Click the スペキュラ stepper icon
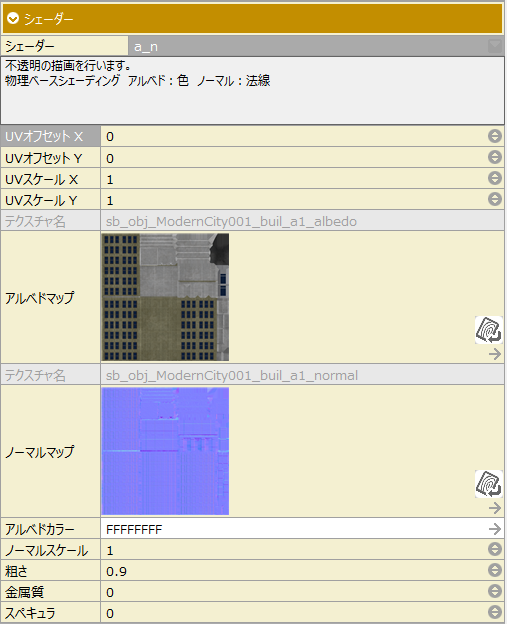 pyautogui.click(x=495, y=612)
